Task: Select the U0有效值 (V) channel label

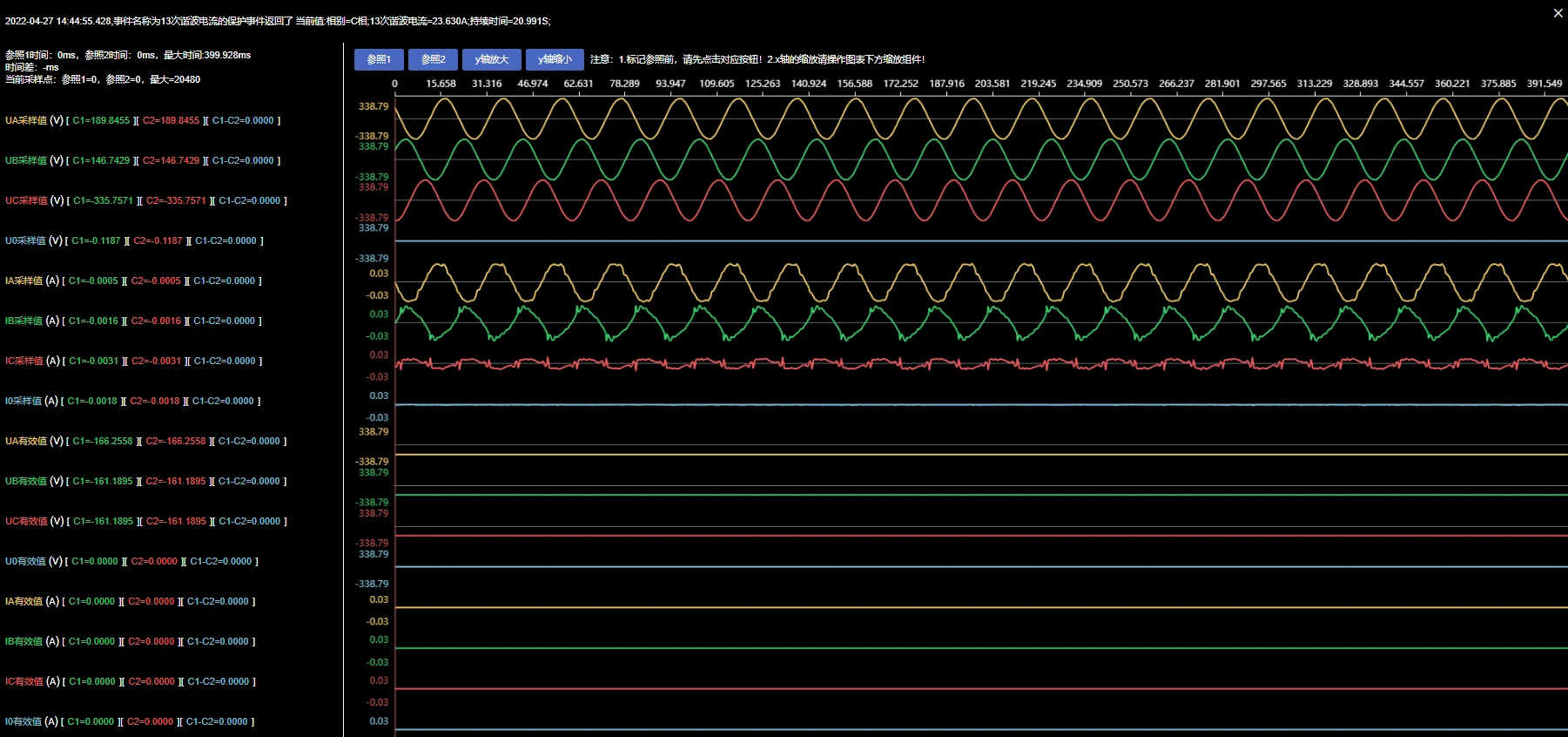Action: pos(34,561)
